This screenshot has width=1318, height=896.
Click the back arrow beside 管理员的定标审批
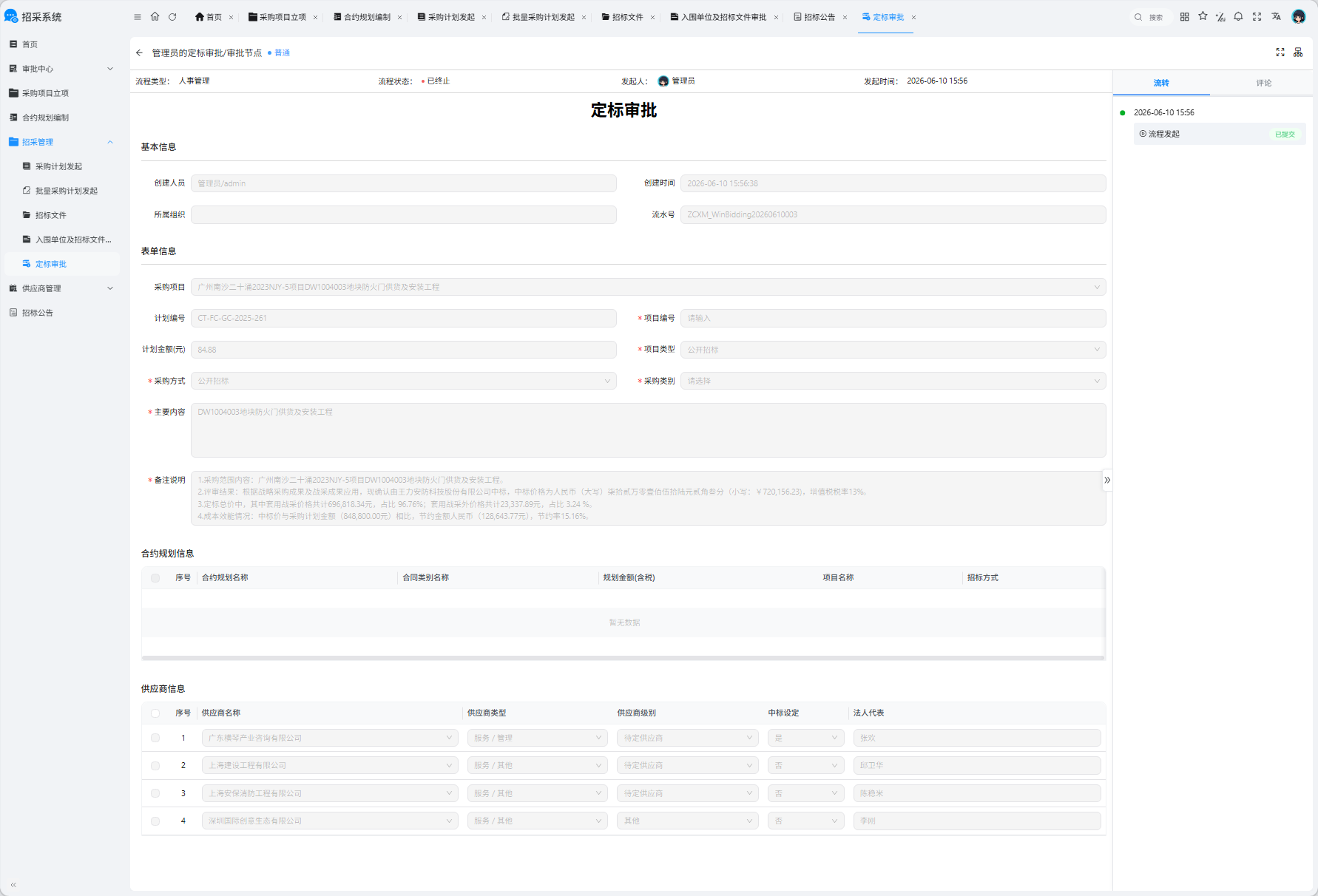139,53
